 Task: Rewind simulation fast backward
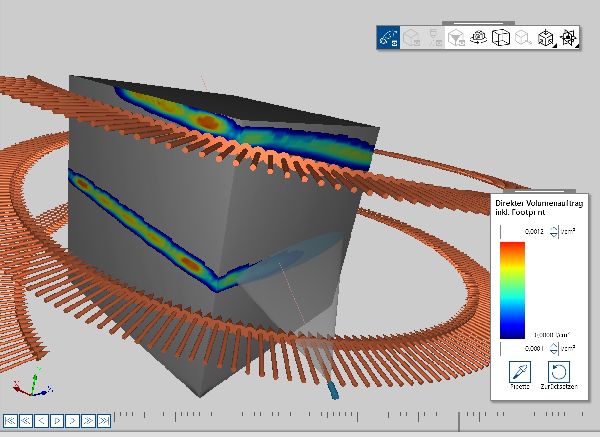coord(25,421)
